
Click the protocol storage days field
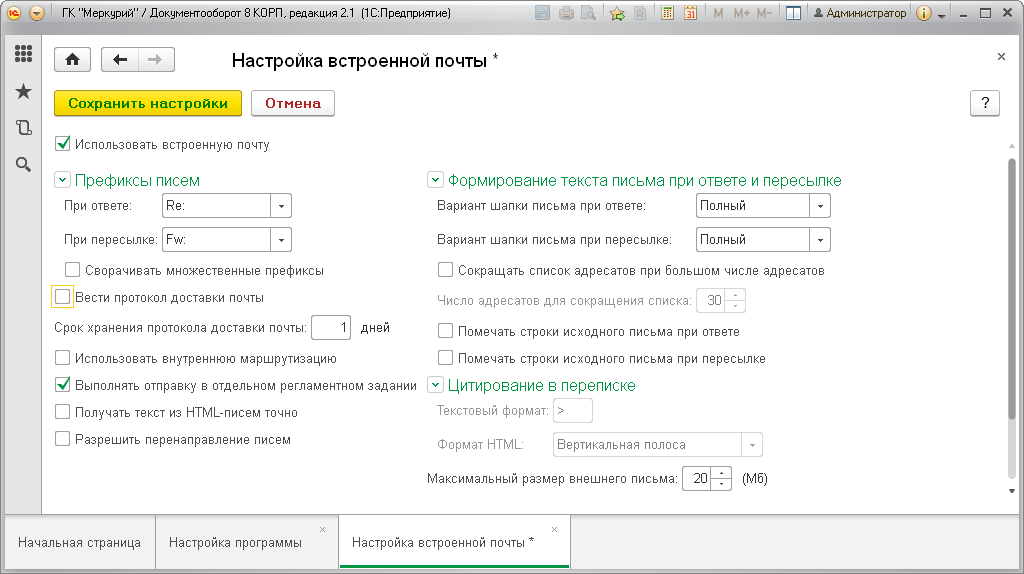331,328
